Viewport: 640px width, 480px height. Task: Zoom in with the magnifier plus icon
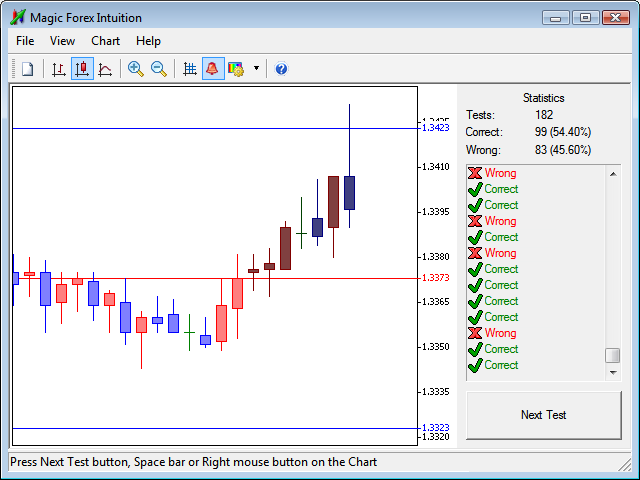coord(136,69)
